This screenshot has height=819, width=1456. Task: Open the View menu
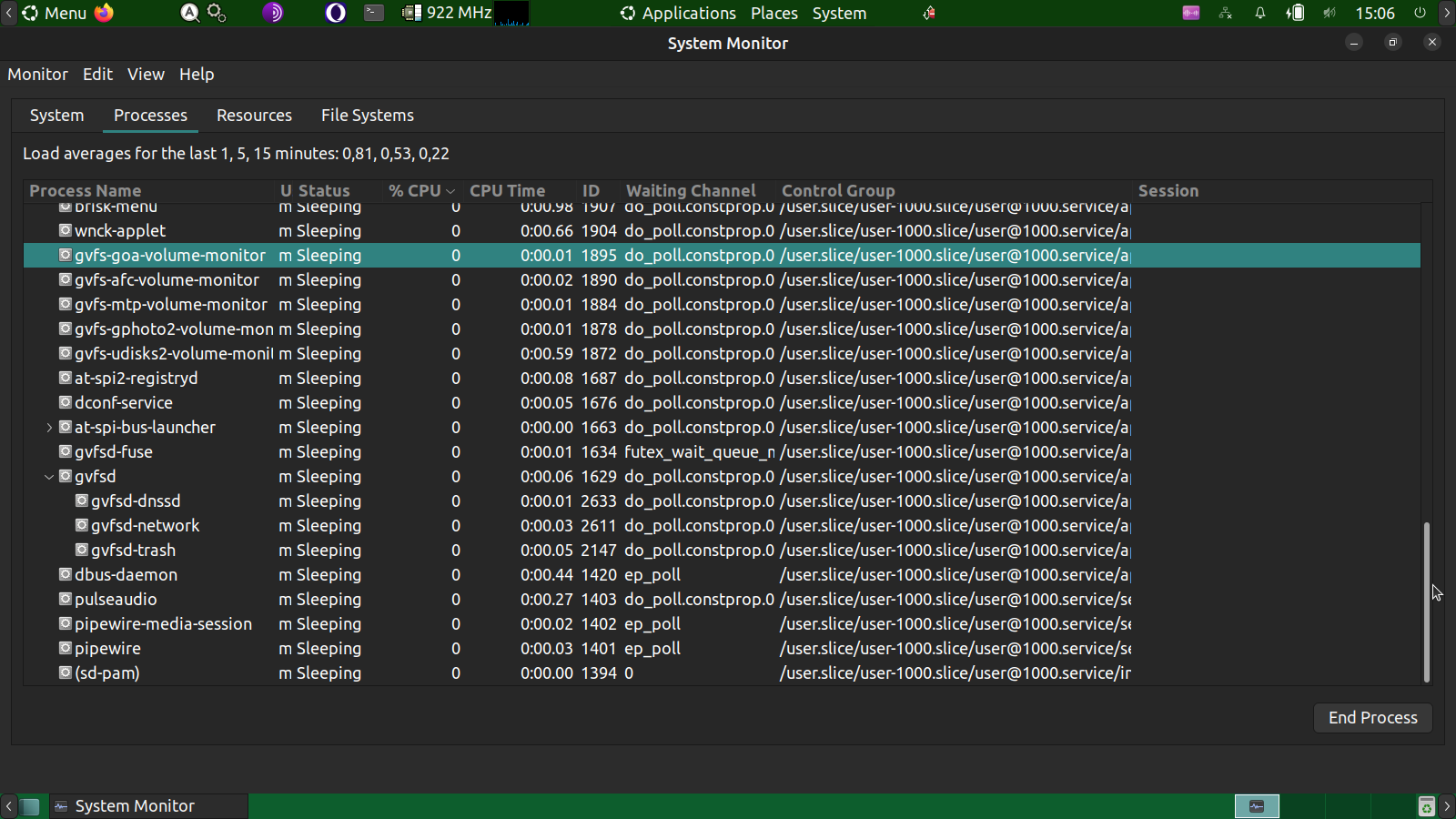[x=146, y=75]
